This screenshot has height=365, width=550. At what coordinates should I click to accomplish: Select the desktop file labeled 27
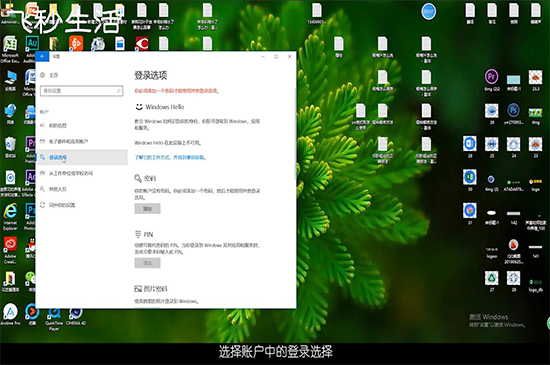click(492, 281)
